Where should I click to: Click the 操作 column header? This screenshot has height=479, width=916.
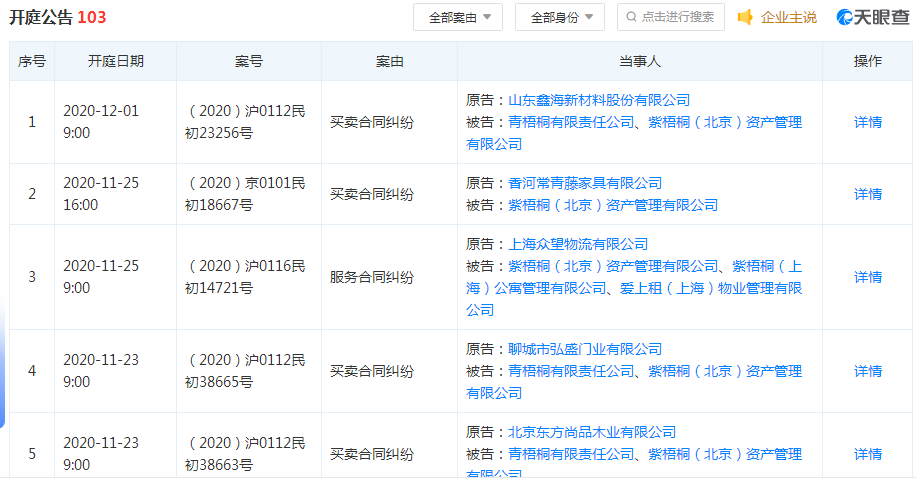coord(868,61)
